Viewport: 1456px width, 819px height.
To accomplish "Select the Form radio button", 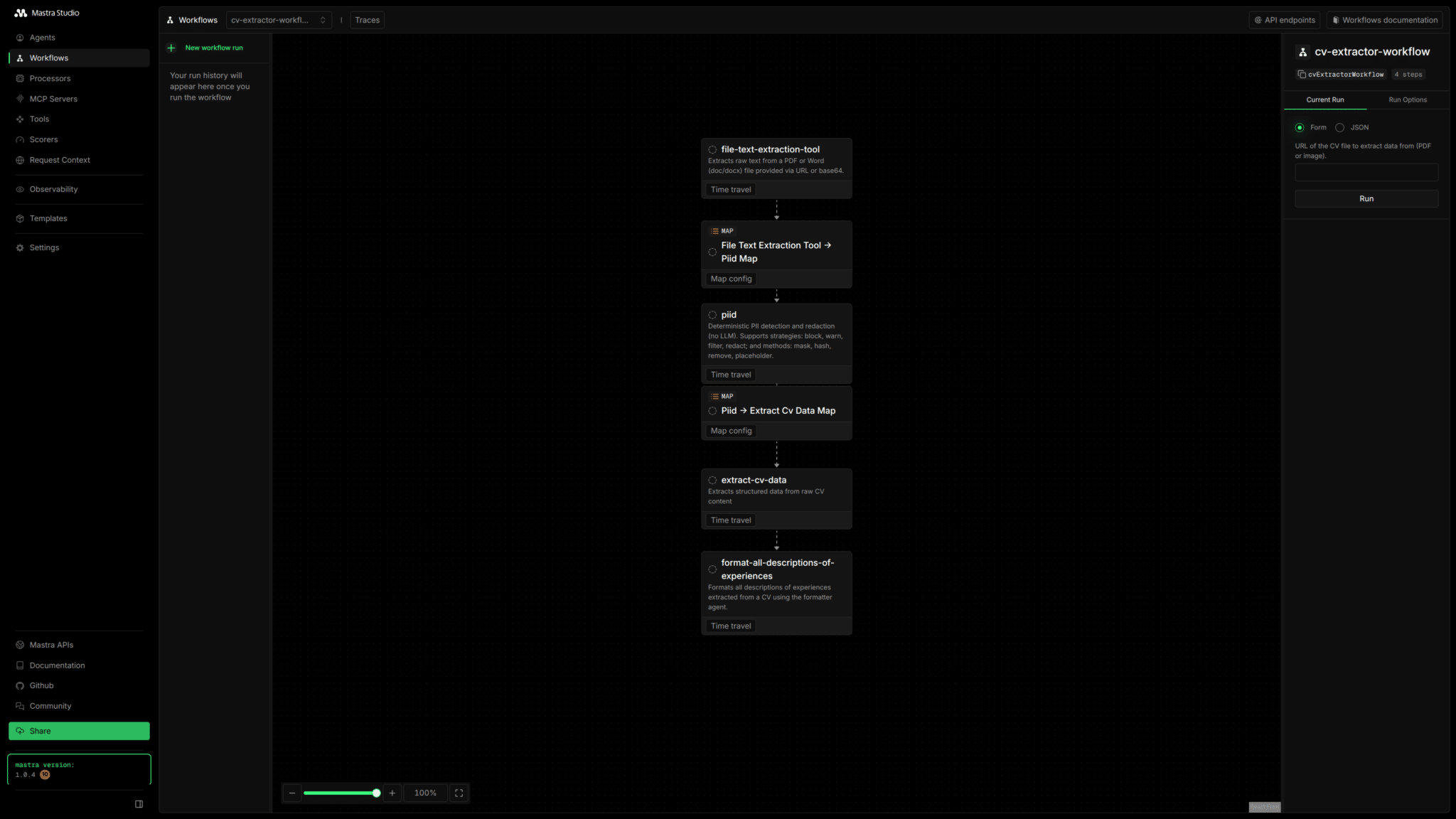I will (1300, 127).
